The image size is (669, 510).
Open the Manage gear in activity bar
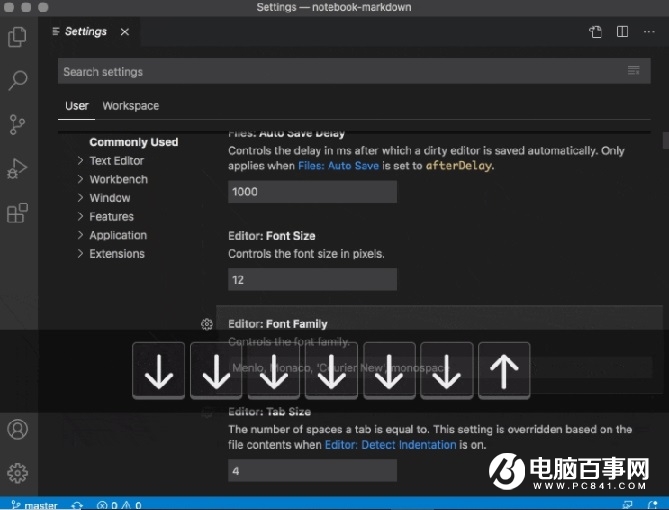pyautogui.click(x=17, y=473)
